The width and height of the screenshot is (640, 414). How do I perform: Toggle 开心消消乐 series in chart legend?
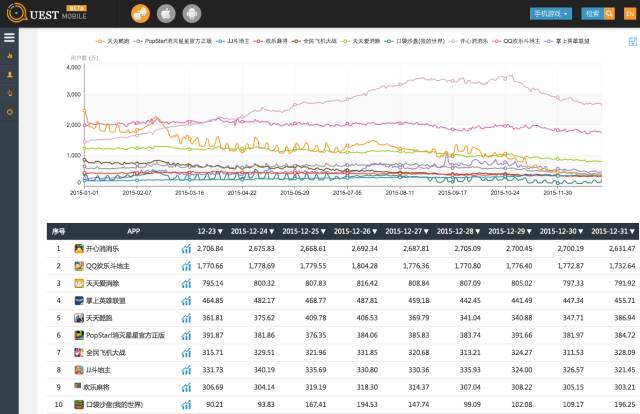point(469,41)
